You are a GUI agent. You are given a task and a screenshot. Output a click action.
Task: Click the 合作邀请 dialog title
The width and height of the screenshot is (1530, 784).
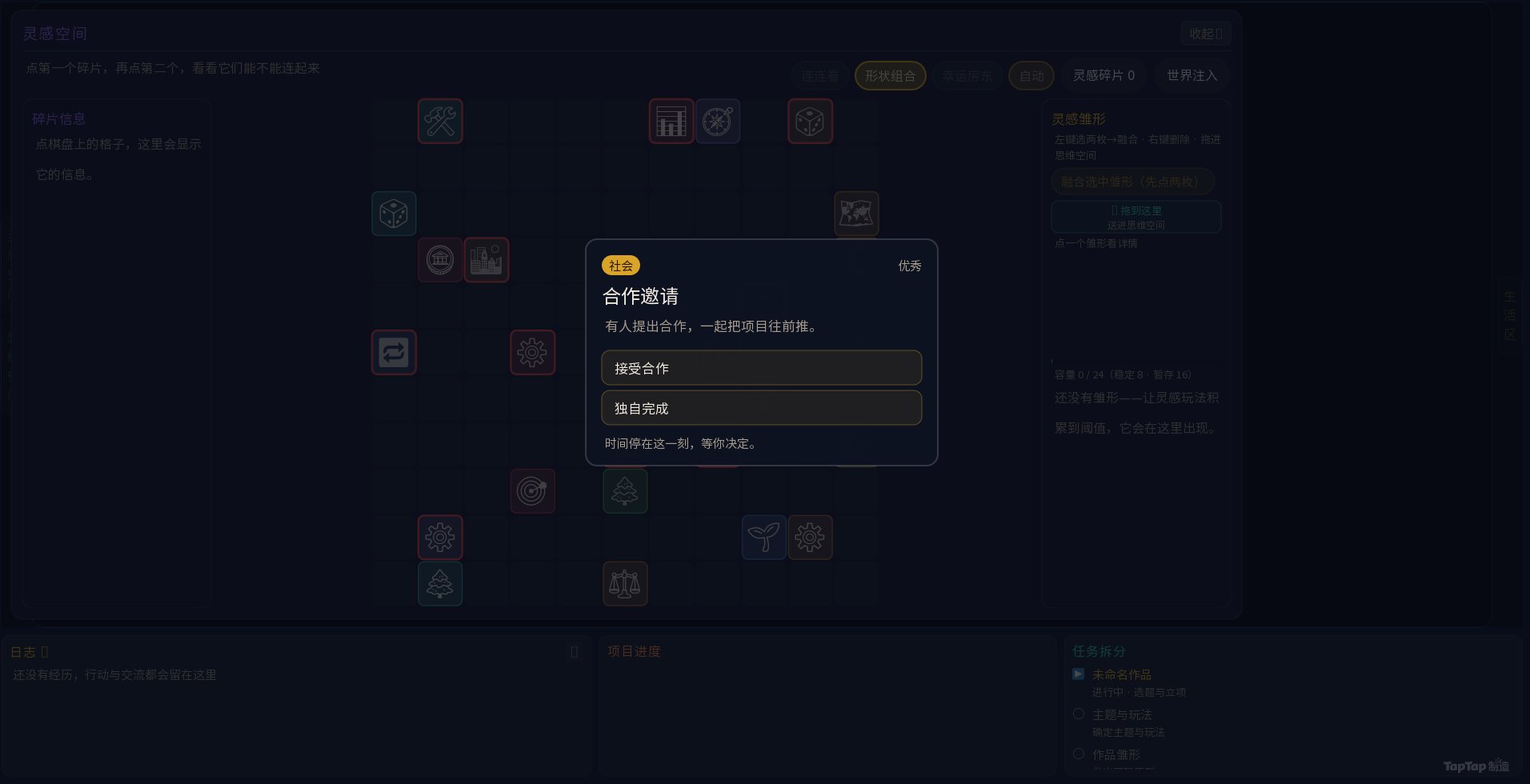coord(640,297)
